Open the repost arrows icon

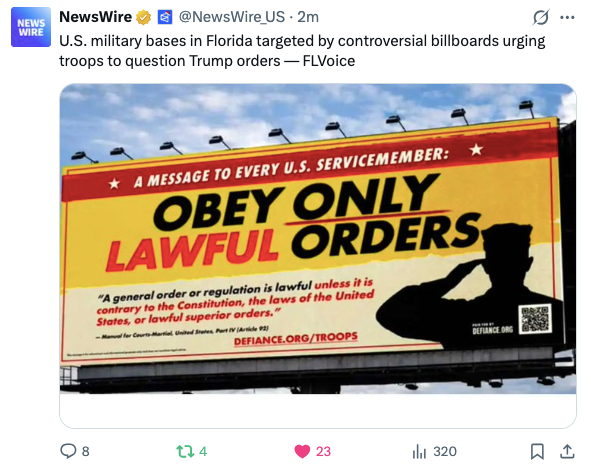point(185,451)
